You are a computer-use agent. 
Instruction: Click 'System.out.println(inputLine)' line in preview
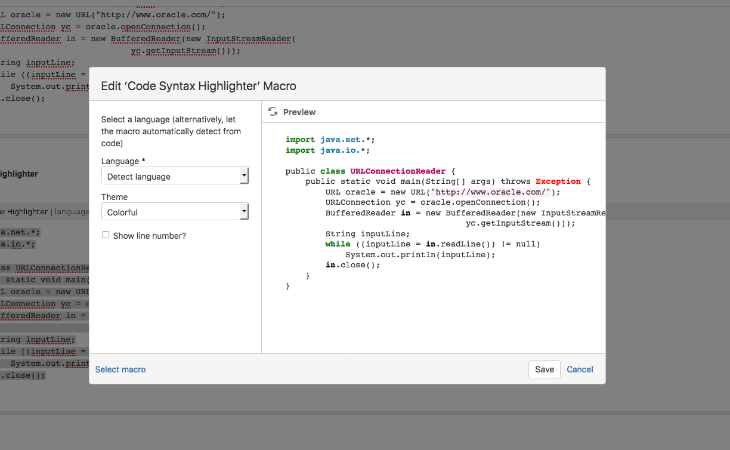point(420,254)
